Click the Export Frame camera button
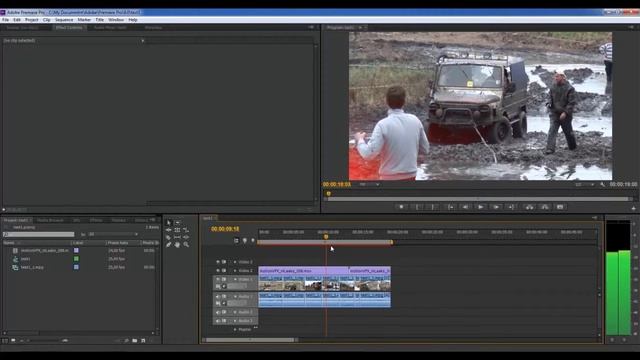This screenshot has height=360, width=640. point(560,207)
